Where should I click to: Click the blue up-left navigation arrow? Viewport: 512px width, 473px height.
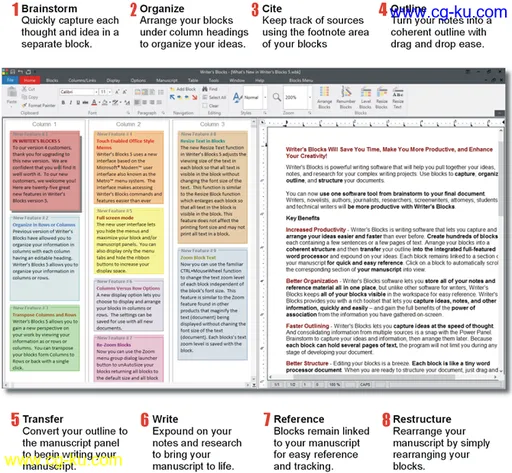point(172,97)
